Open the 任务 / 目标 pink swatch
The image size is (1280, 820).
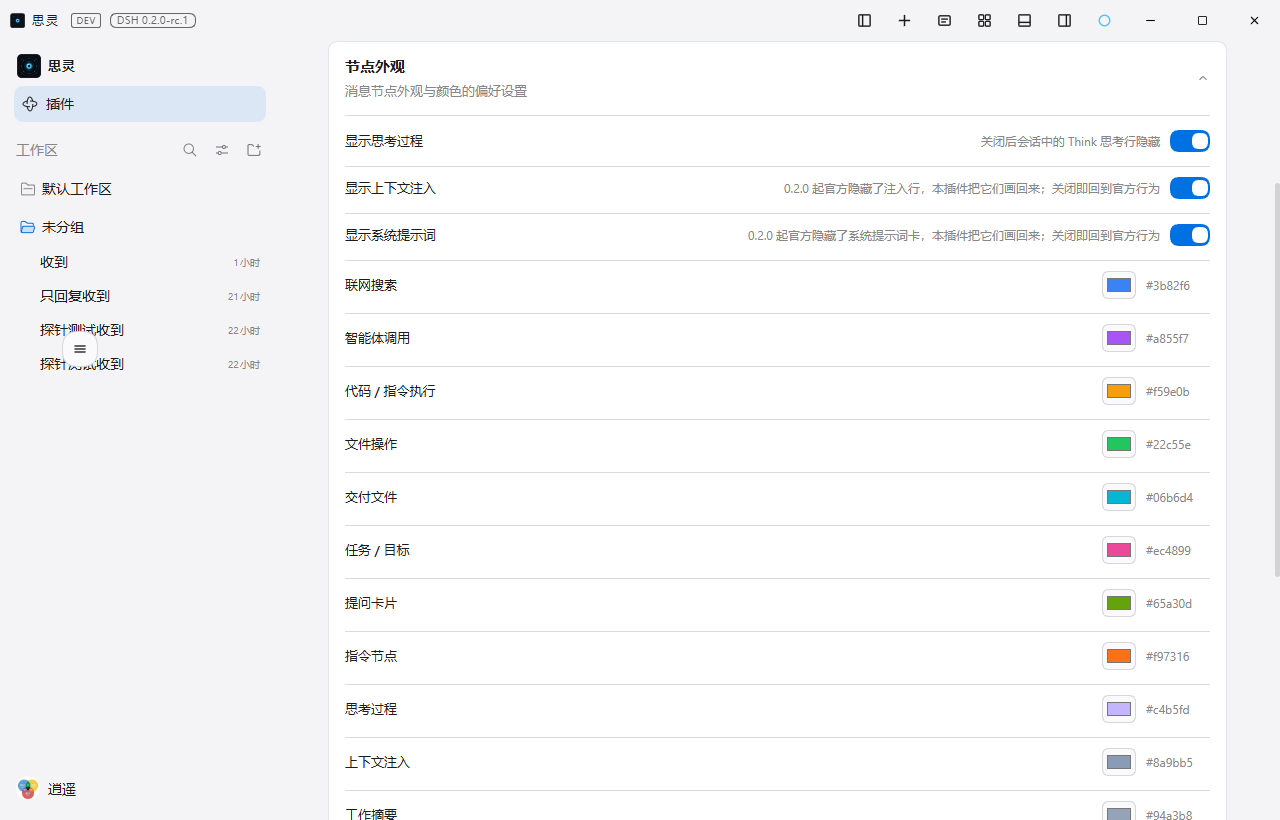point(1119,550)
